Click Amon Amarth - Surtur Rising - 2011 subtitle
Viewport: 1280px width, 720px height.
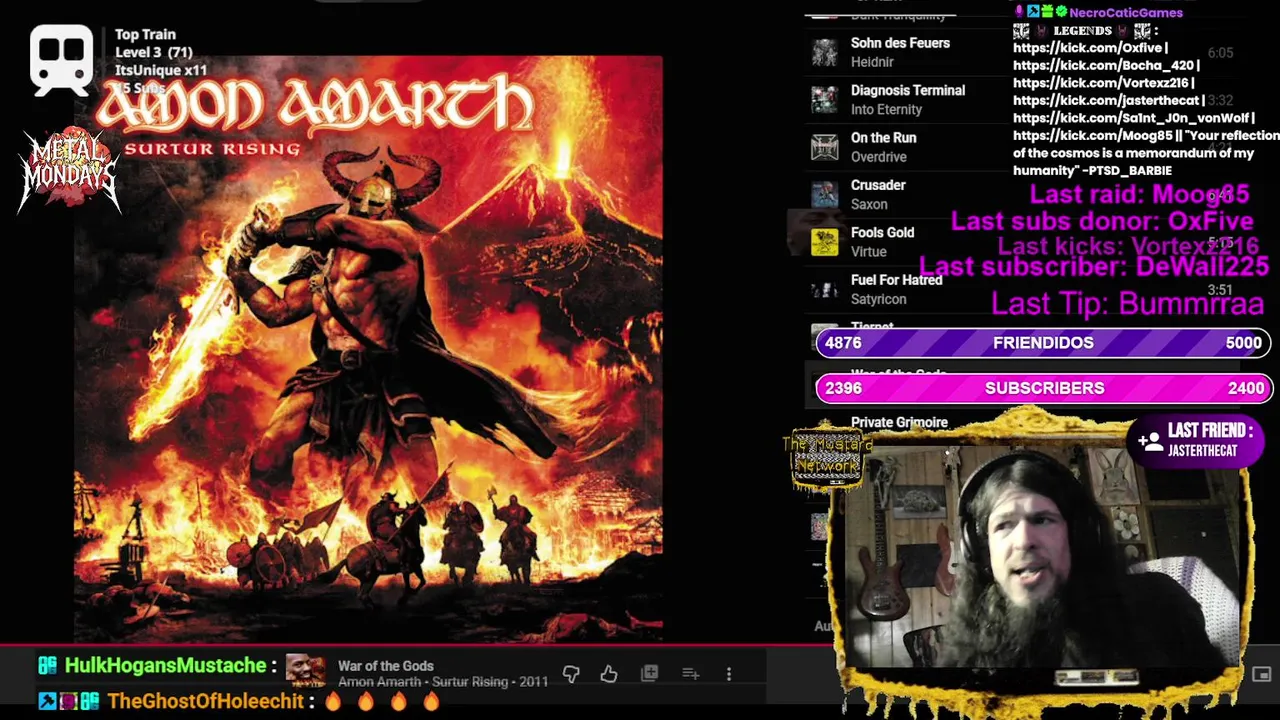click(443, 682)
